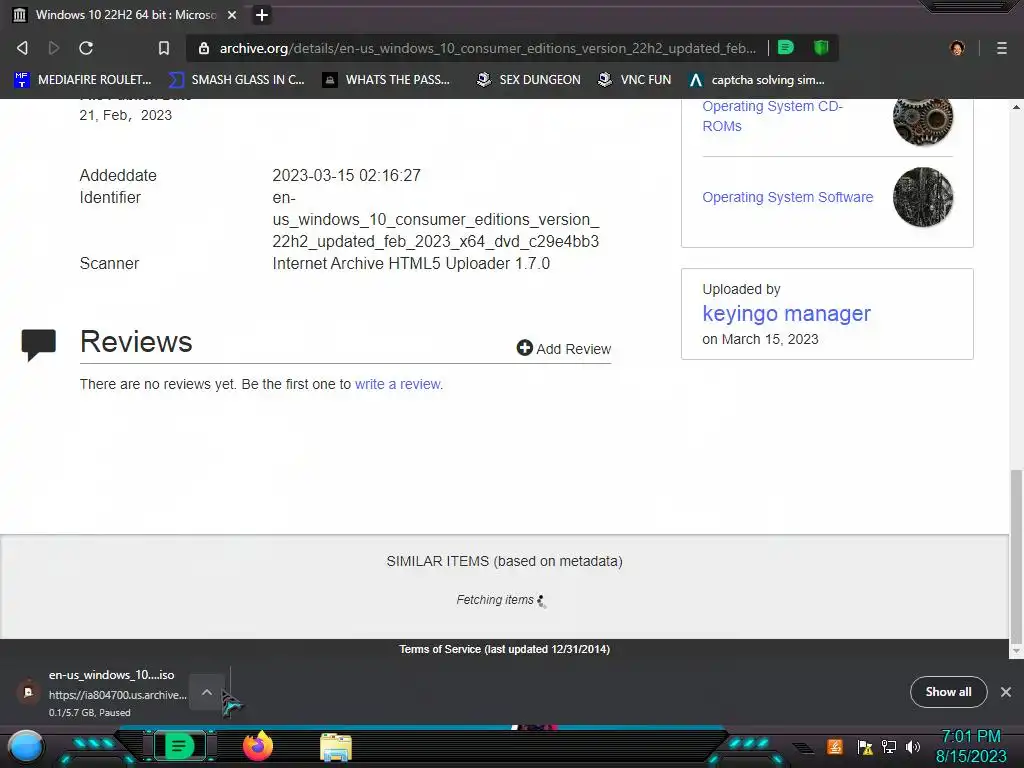Click the Reviews speech bubble icon
1024x768 pixels.
(x=39, y=344)
